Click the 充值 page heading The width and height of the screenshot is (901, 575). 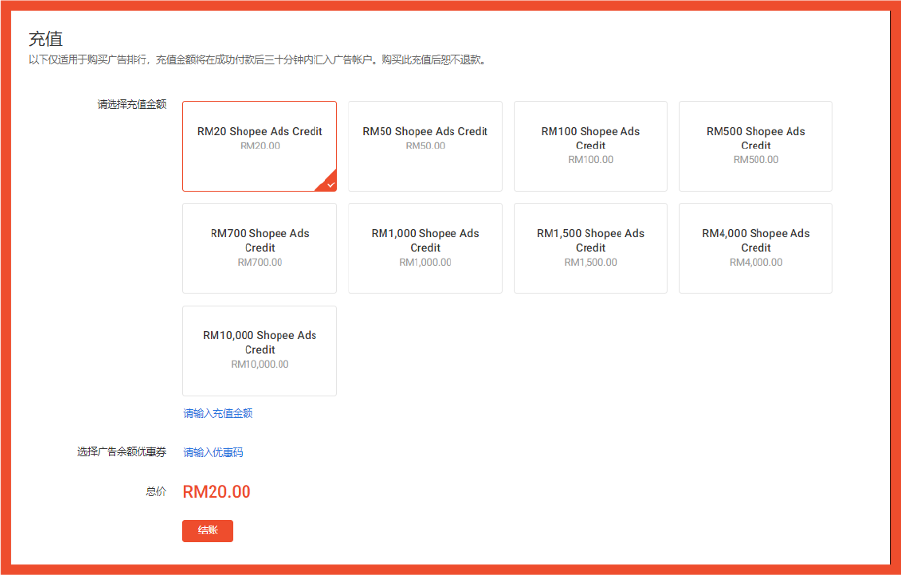point(45,38)
